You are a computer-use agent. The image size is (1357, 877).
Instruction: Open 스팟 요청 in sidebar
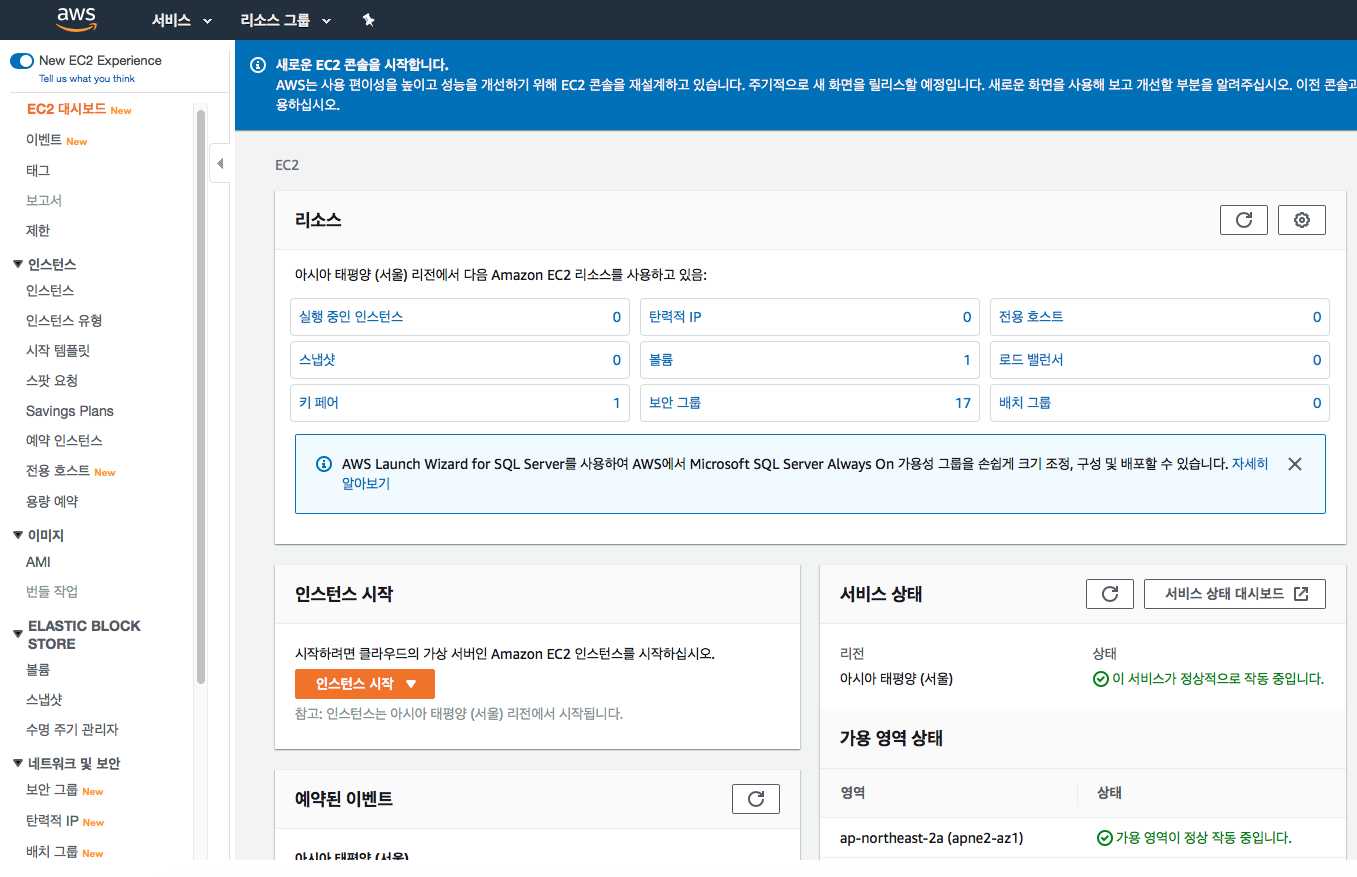52,381
